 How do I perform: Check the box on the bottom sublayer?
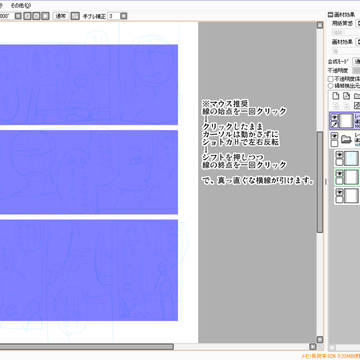339,200
